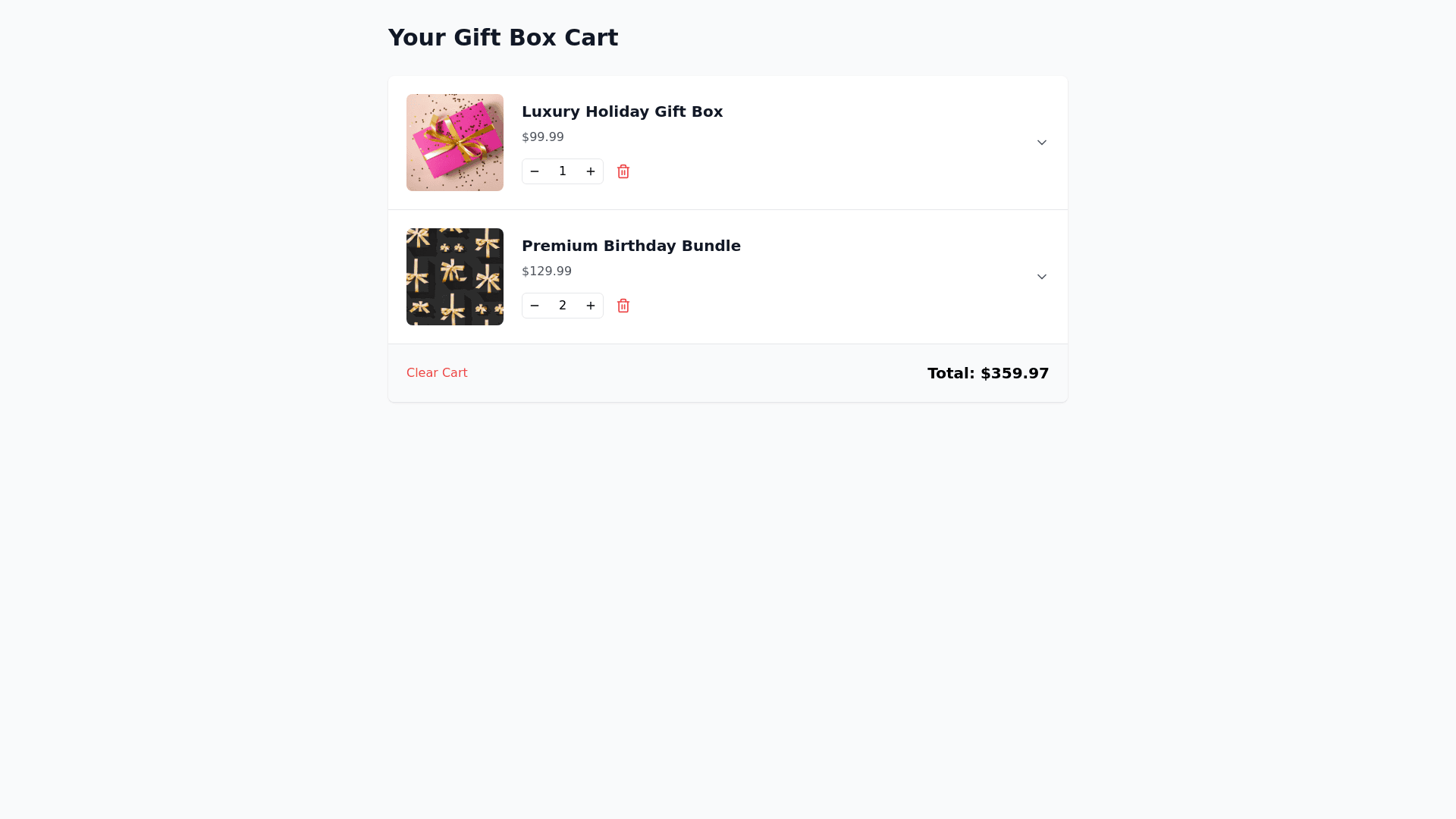The width and height of the screenshot is (1456, 819).
Task: Decrease quantity of Premium Birthday Bundle
Action: [535, 306]
